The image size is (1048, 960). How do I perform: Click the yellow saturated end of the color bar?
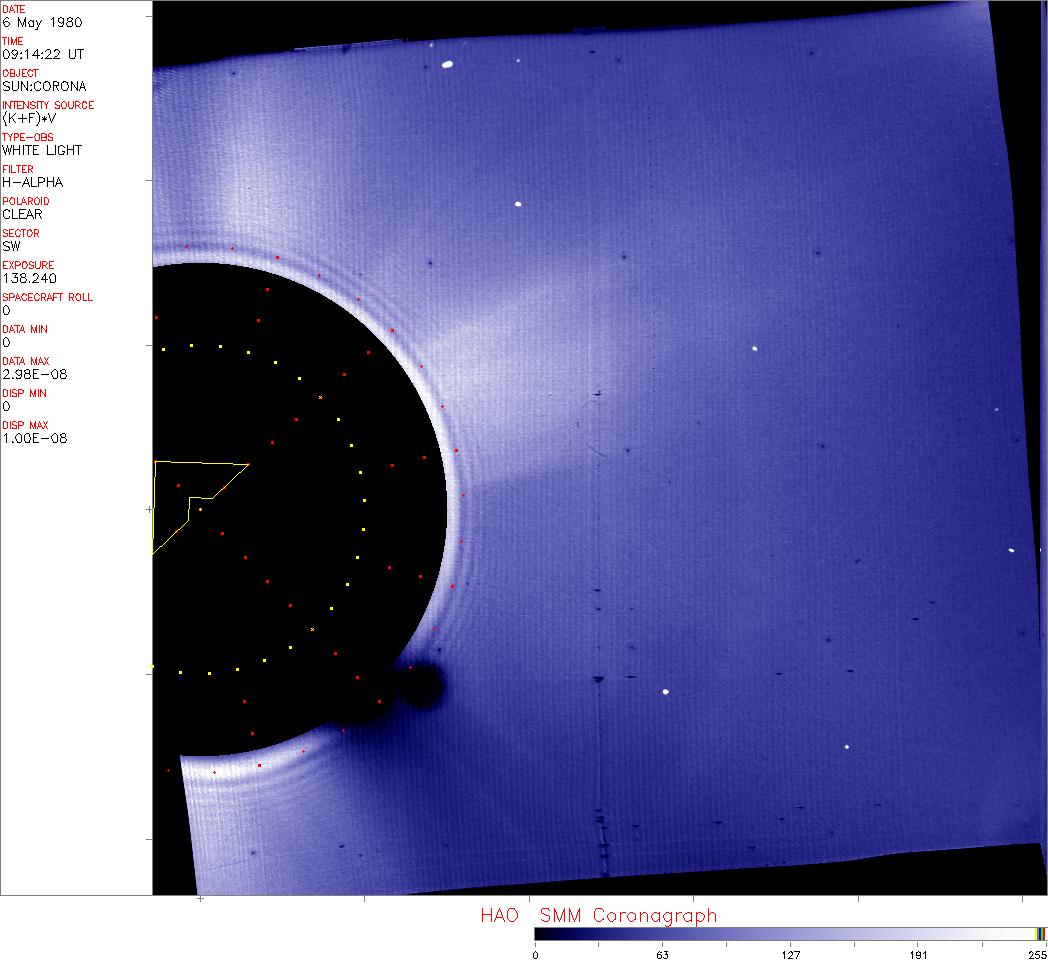(1040, 934)
